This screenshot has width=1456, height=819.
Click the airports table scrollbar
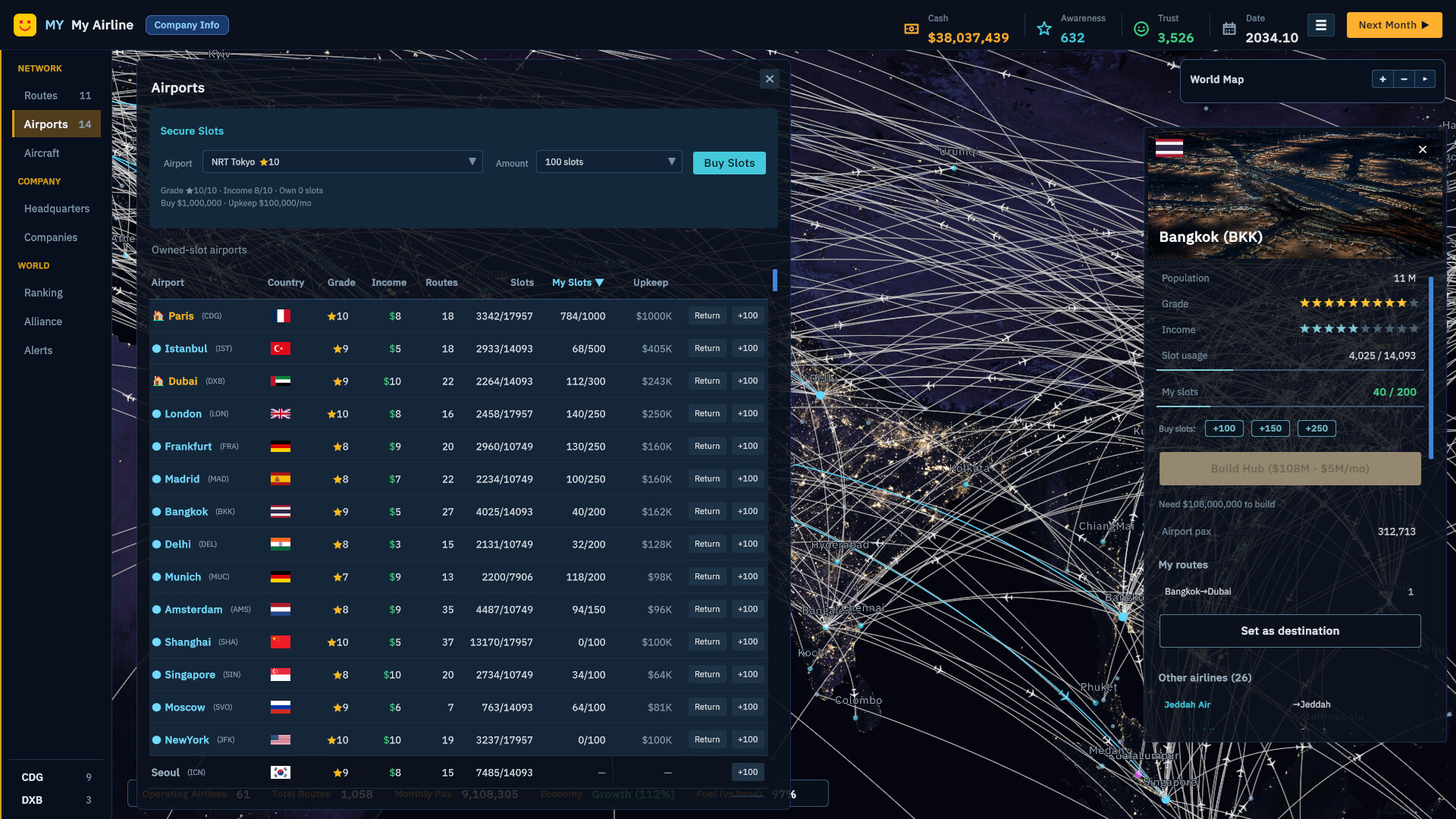pyautogui.click(x=774, y=280)
